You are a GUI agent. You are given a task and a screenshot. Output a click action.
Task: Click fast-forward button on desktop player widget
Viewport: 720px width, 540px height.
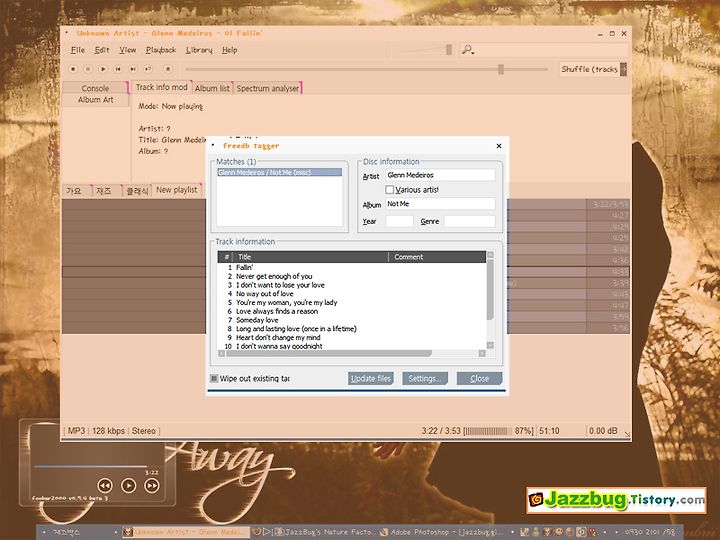coord(152,485)
